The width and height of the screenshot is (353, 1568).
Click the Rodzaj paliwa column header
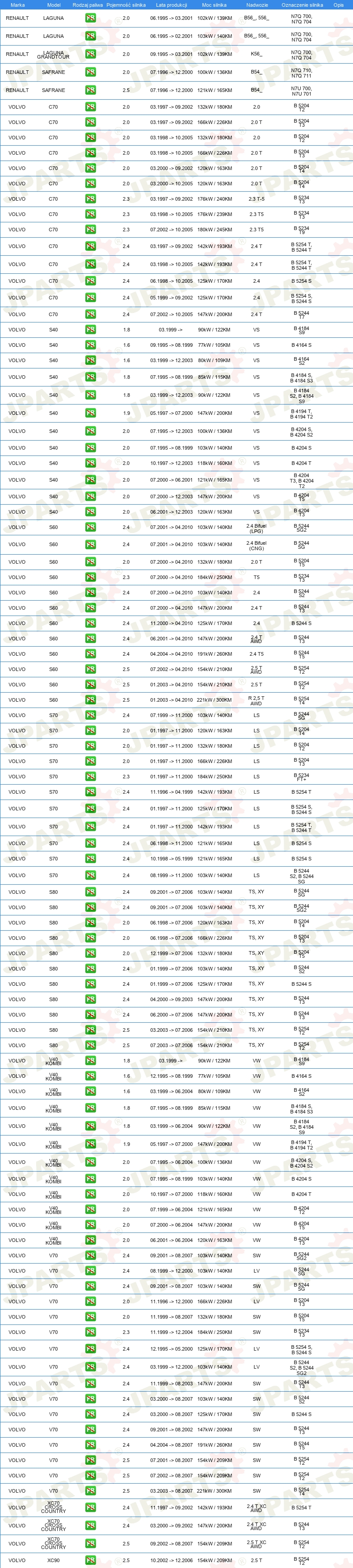click(88, 5)
